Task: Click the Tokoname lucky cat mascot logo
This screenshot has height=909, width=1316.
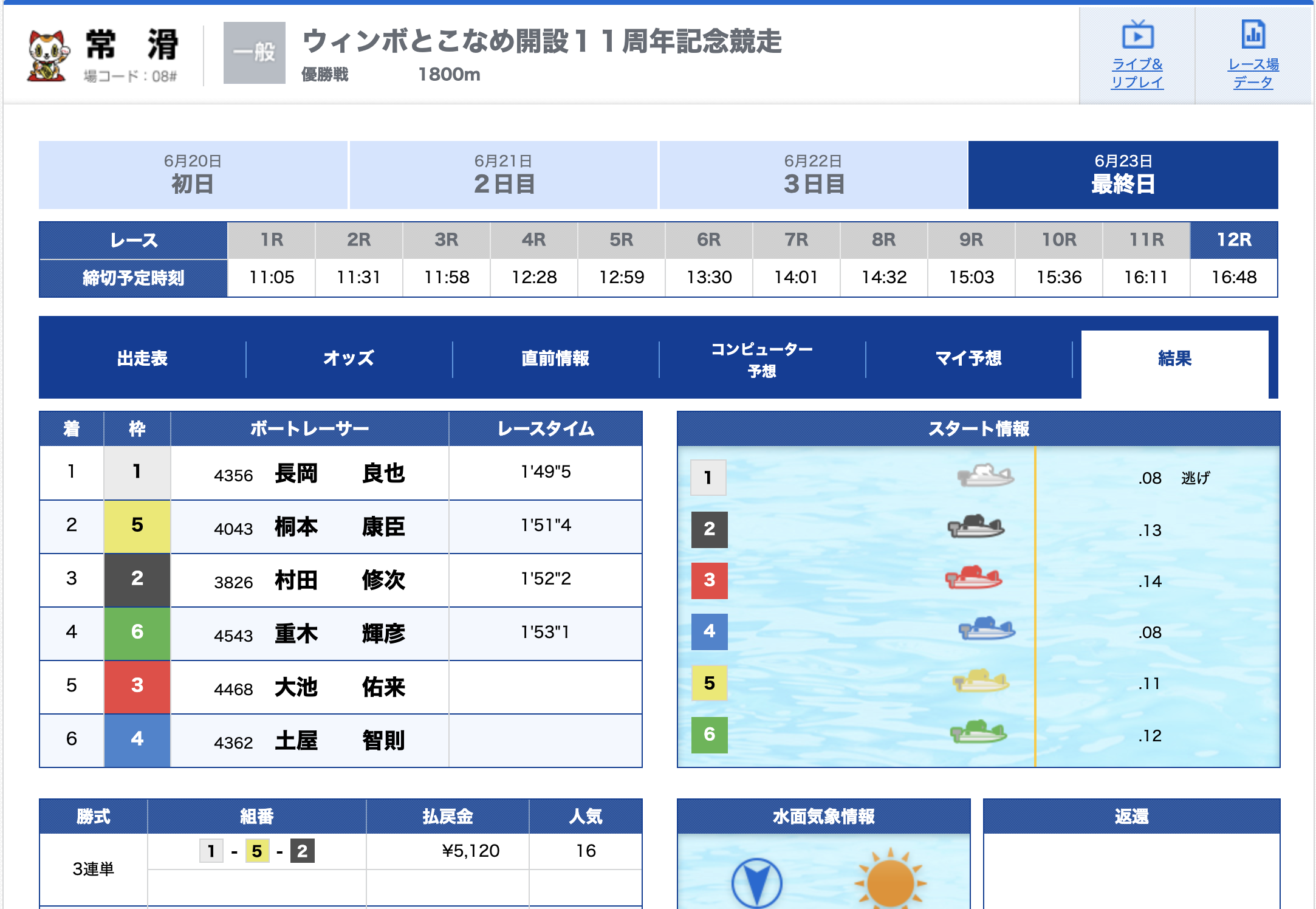Action: point(47,56)
